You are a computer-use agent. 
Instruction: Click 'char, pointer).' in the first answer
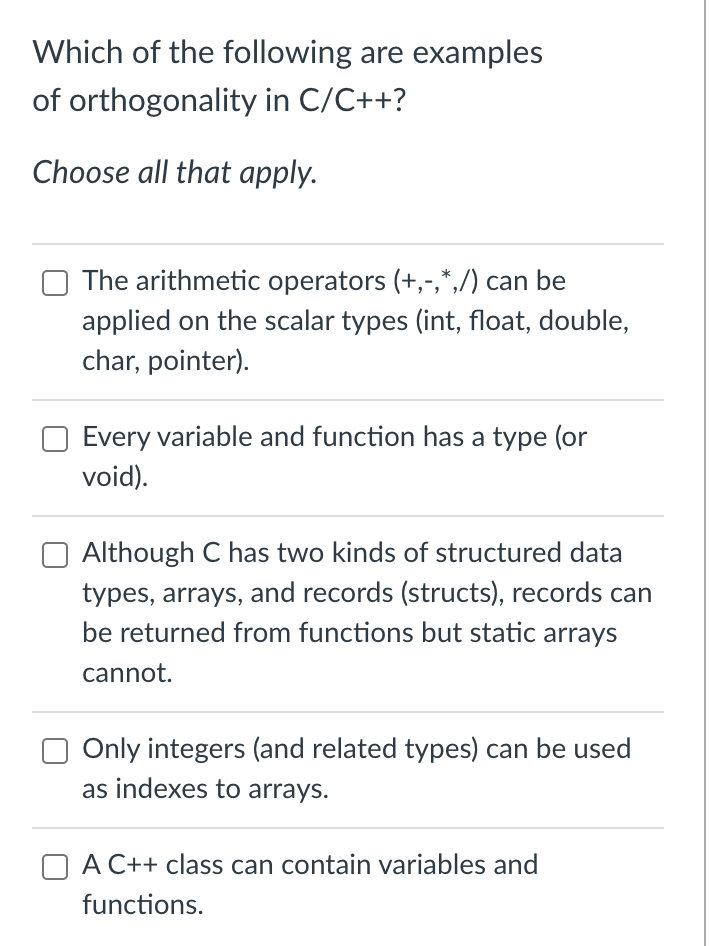point(166,361)
